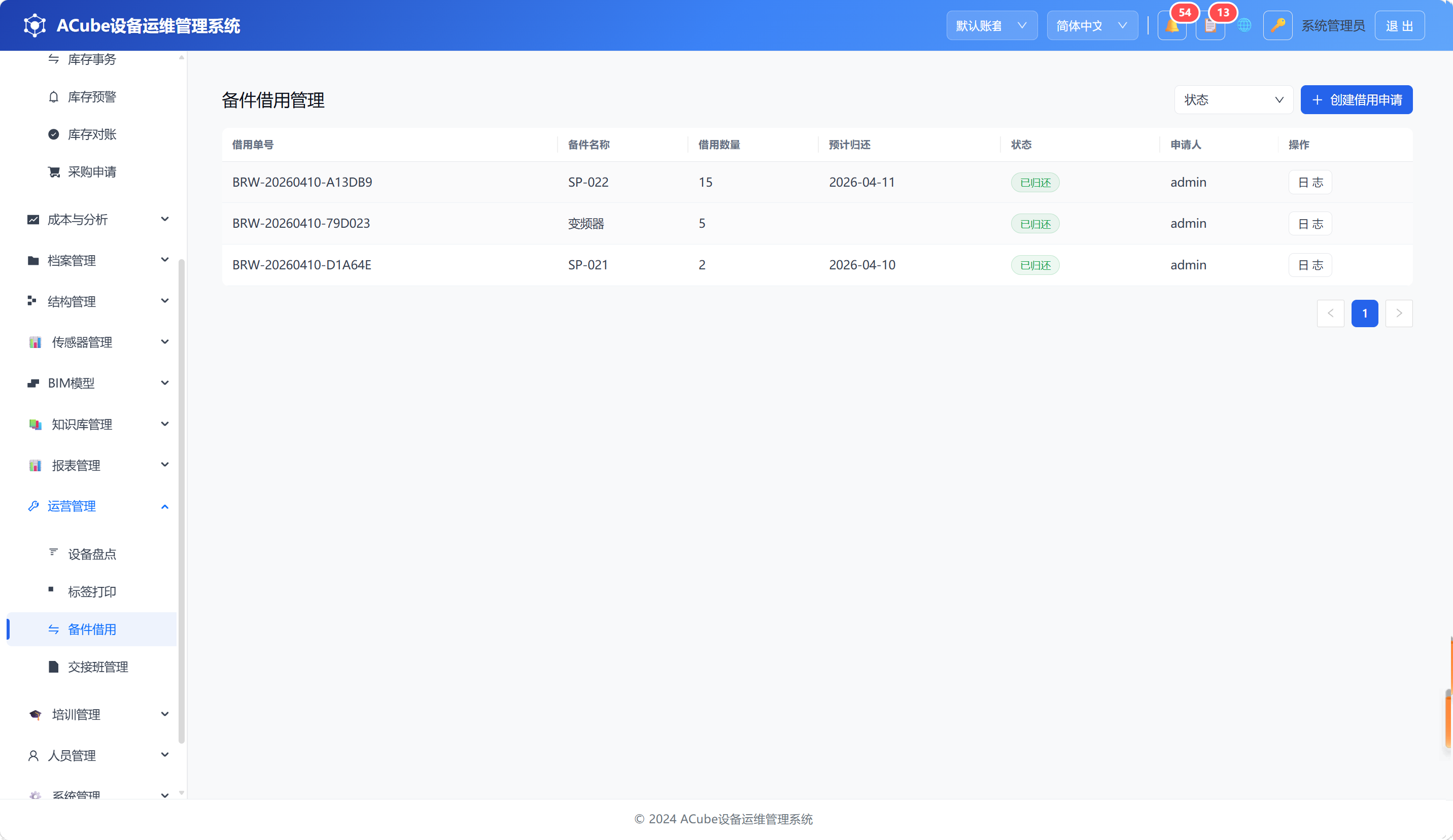
Task: Click the 2026-04-10 expected return date
Action: [x=862, y=265]
